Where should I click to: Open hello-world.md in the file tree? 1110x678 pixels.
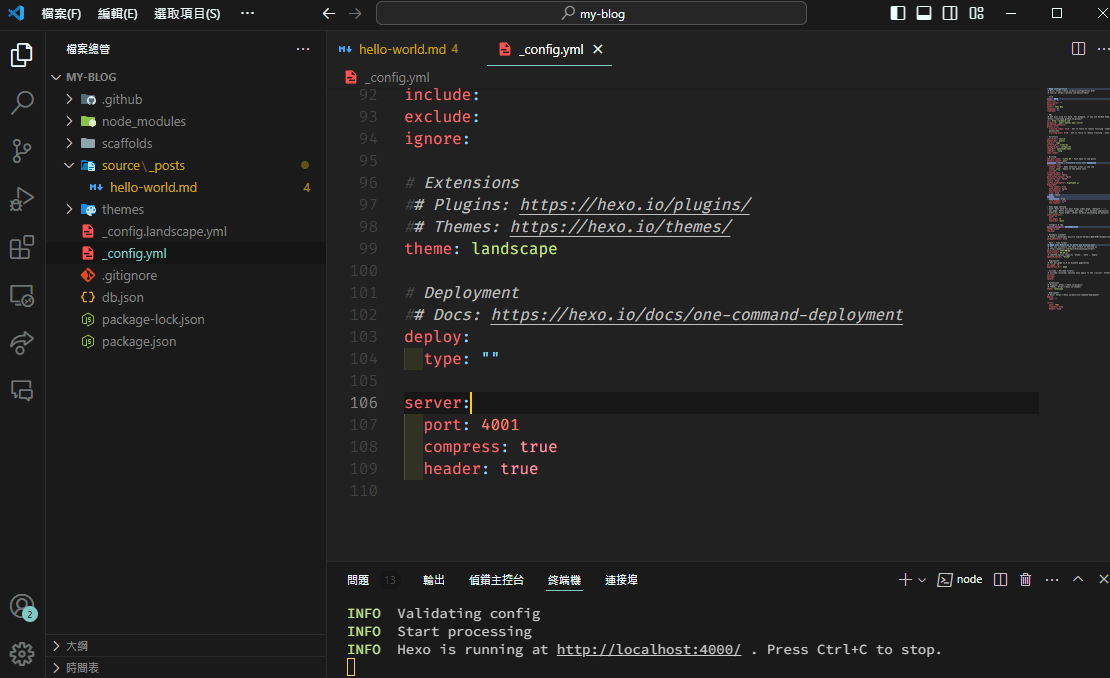(x=153, y=188)
